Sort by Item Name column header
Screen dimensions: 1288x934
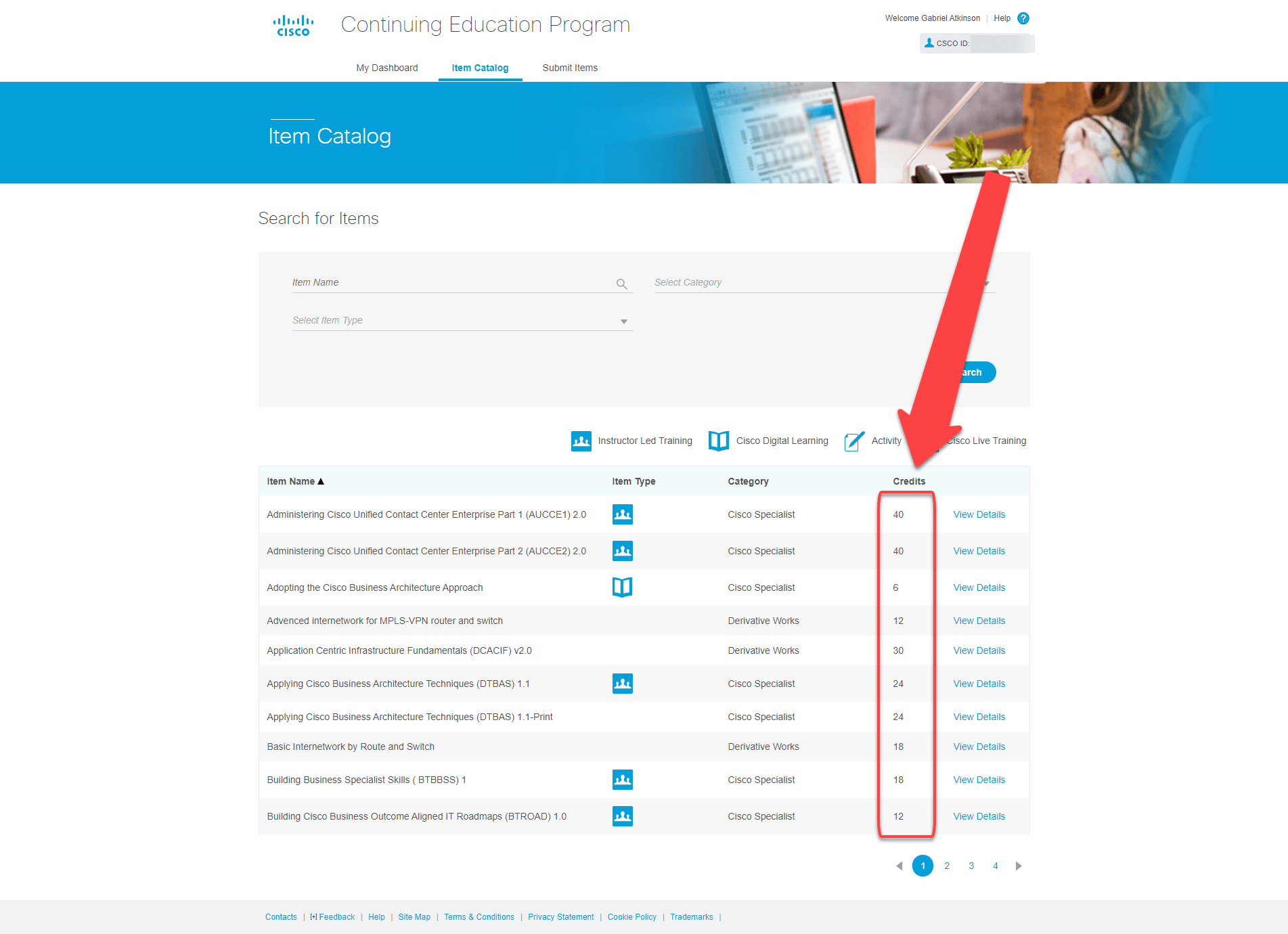(x=296, y=481)
